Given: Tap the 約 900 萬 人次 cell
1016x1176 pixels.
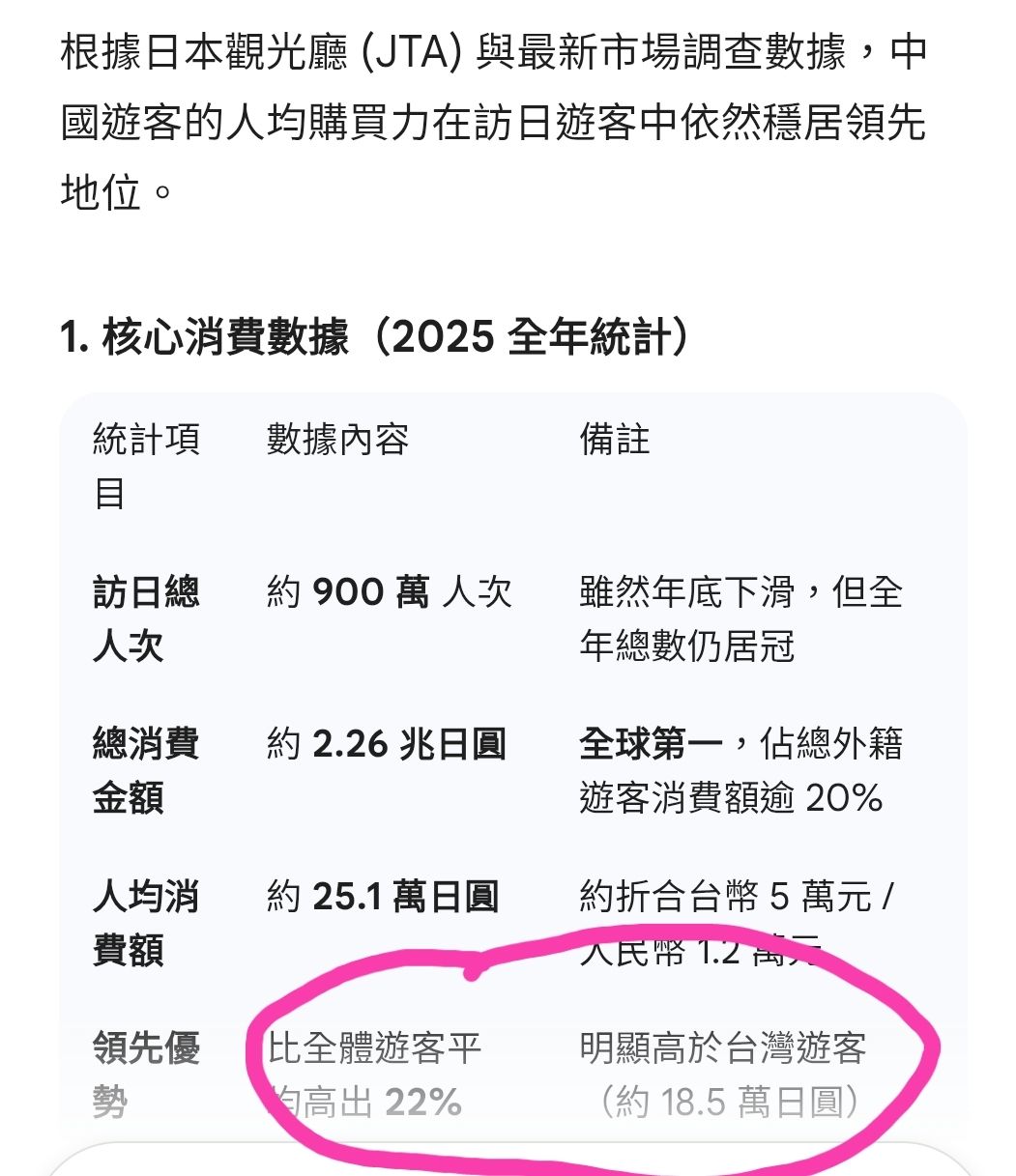Looking at the screenshot, I should point(389,592).
